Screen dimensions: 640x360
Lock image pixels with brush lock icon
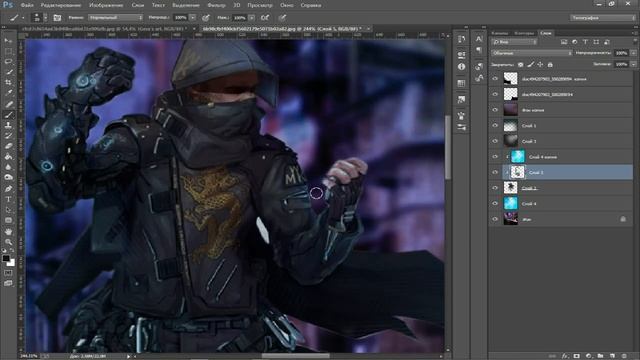coord(531,64)
